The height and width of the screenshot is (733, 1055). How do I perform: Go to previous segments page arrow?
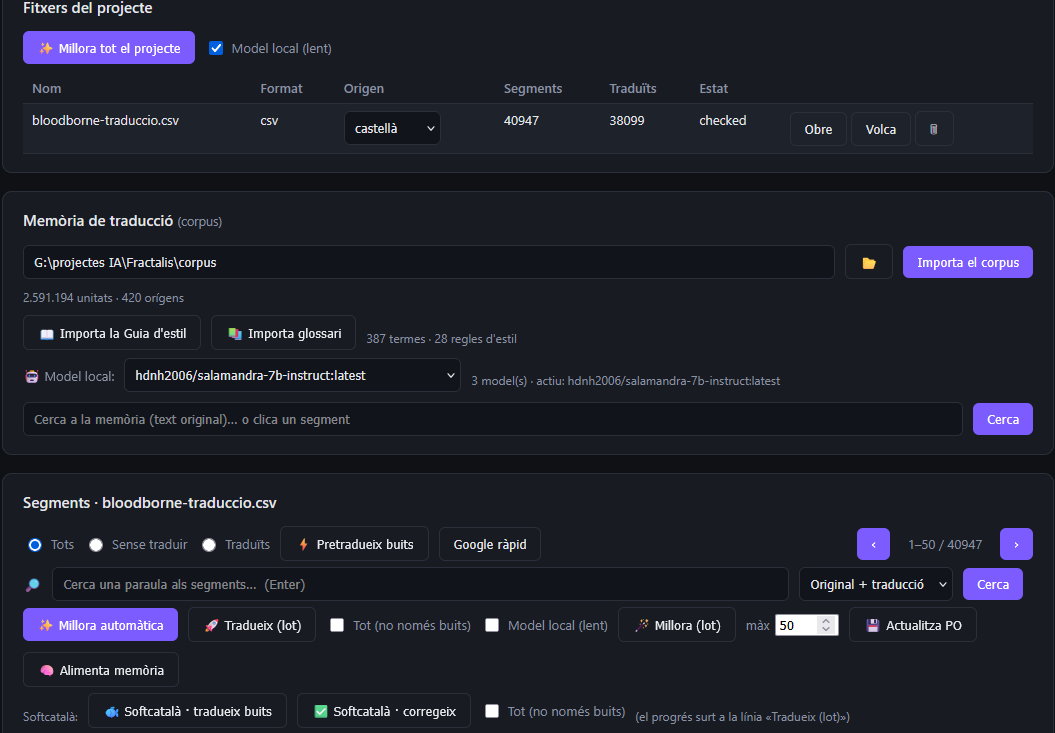[x=873, y=544]
